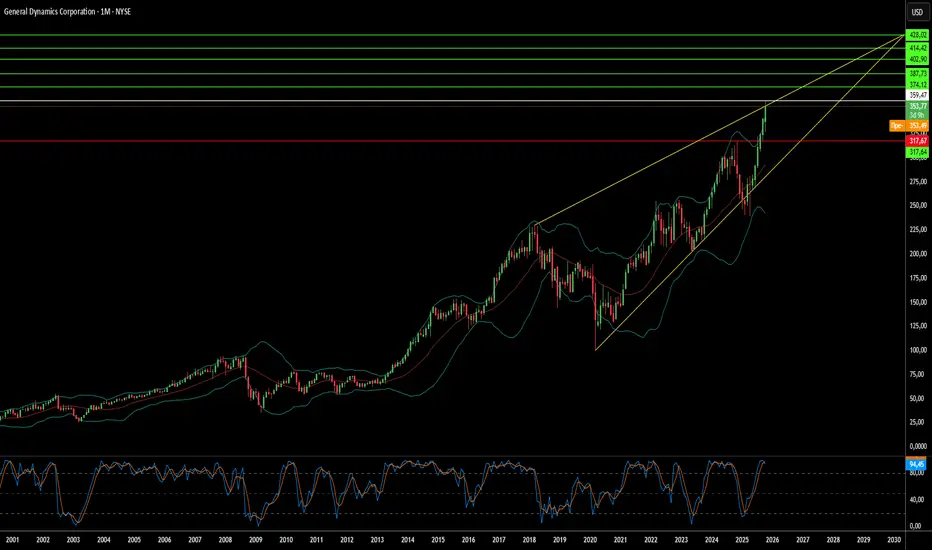Click the current price 353,77 label

click(x=917, y=106)
